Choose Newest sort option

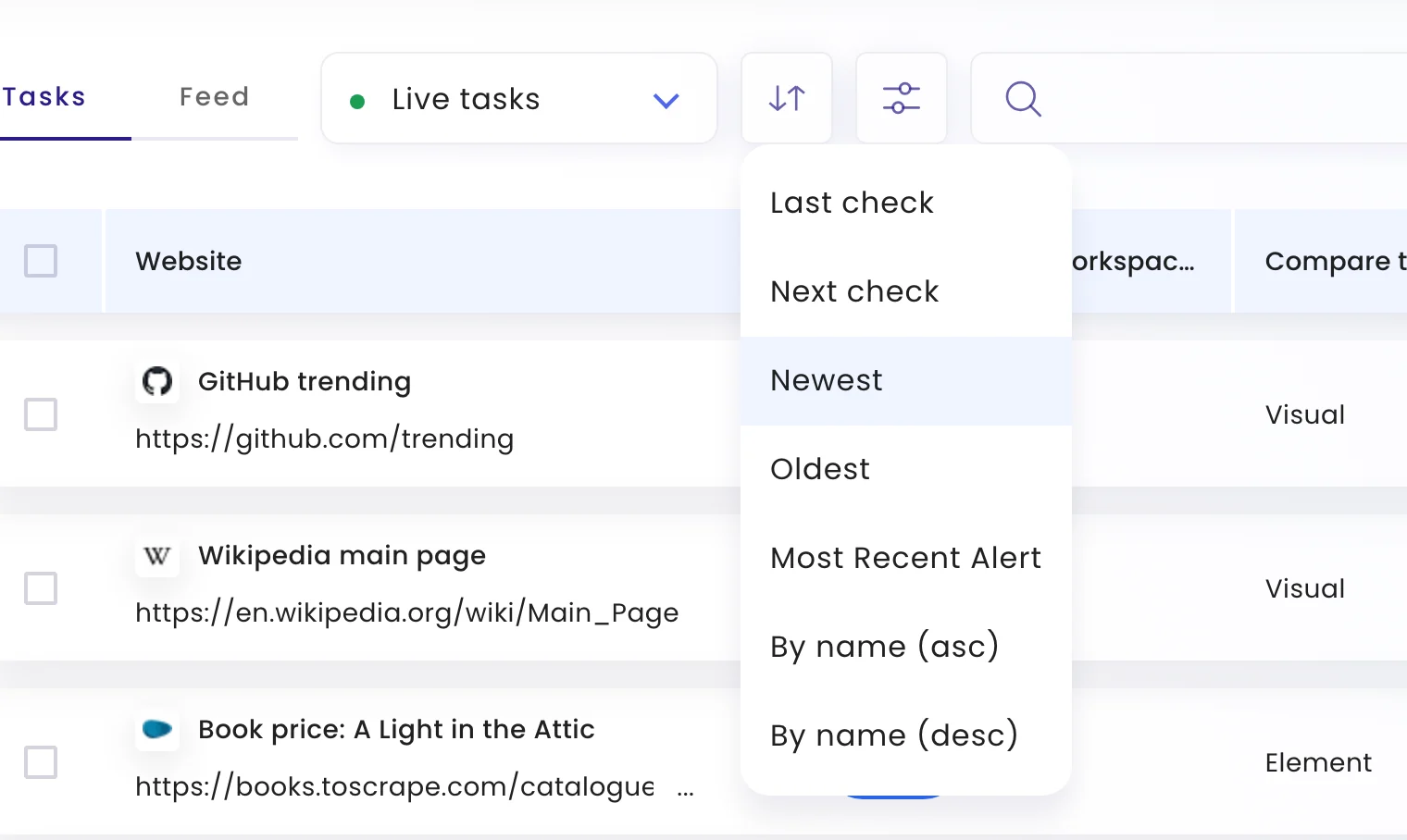tap(906, 380)
